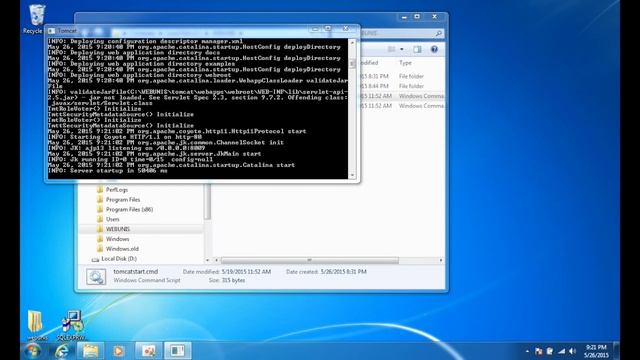
Task: Click the Date modified value in details pane
Action: pyautogui.click(x=246, y=271)
